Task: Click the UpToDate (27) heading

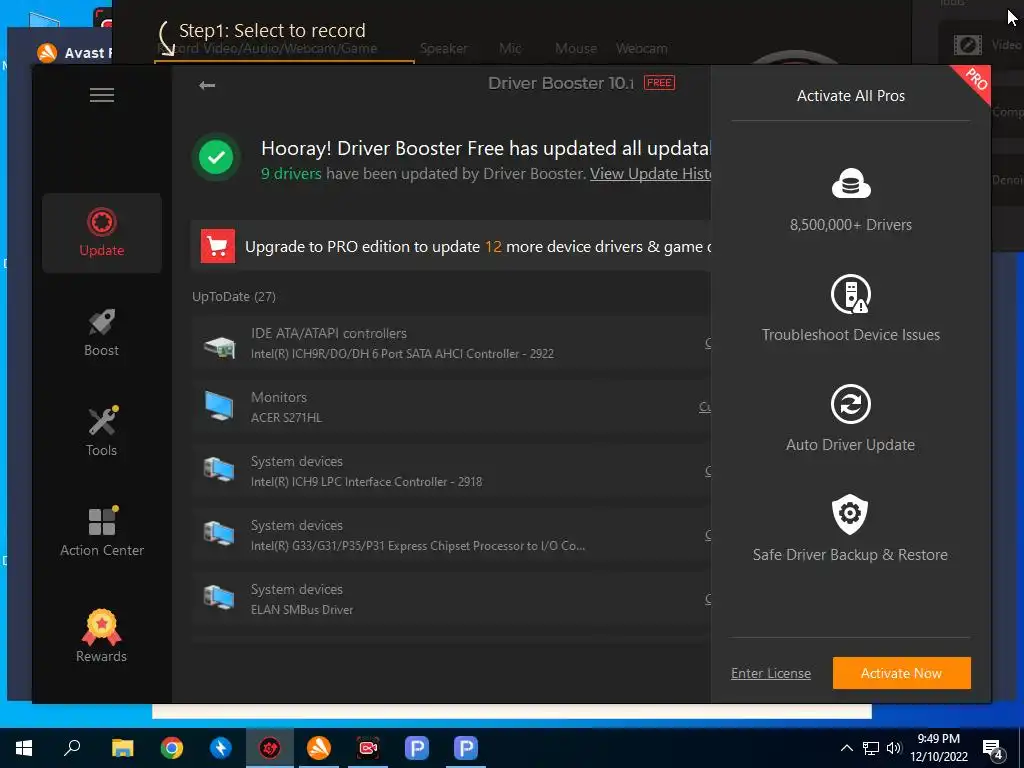Action: [x=234, y=296]
